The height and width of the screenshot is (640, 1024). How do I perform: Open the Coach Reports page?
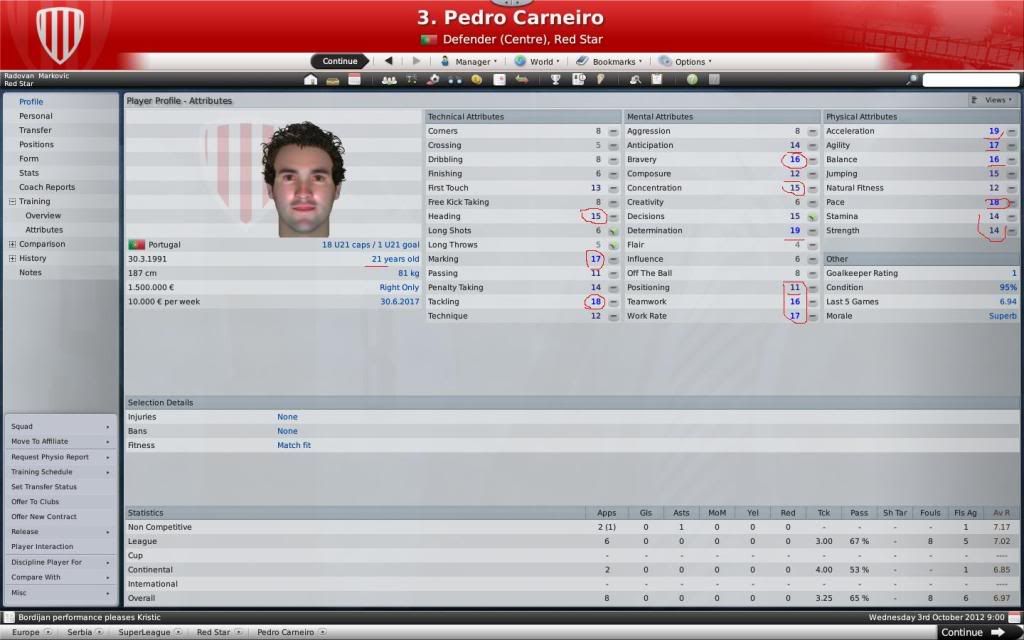coord(47,187)
